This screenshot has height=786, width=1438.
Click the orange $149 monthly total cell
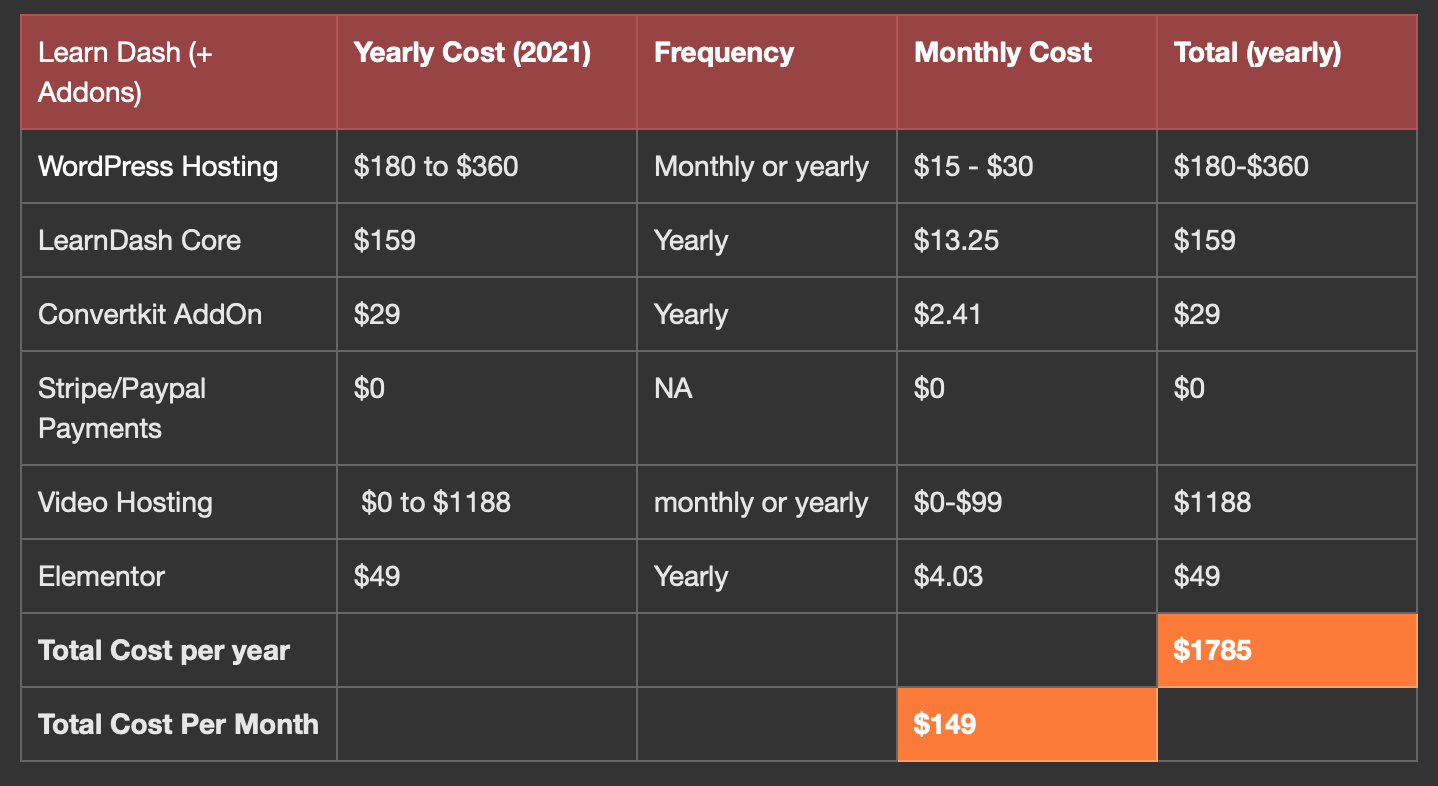(x=1026, y=724)
